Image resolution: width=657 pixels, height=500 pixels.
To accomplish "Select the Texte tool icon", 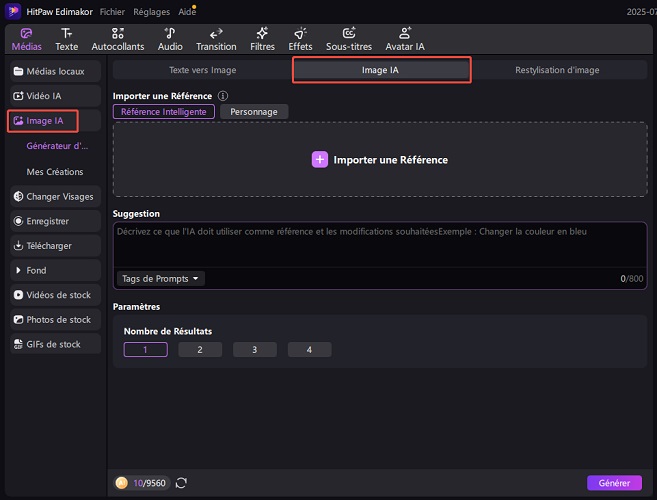I will click(x=66, y=33).
